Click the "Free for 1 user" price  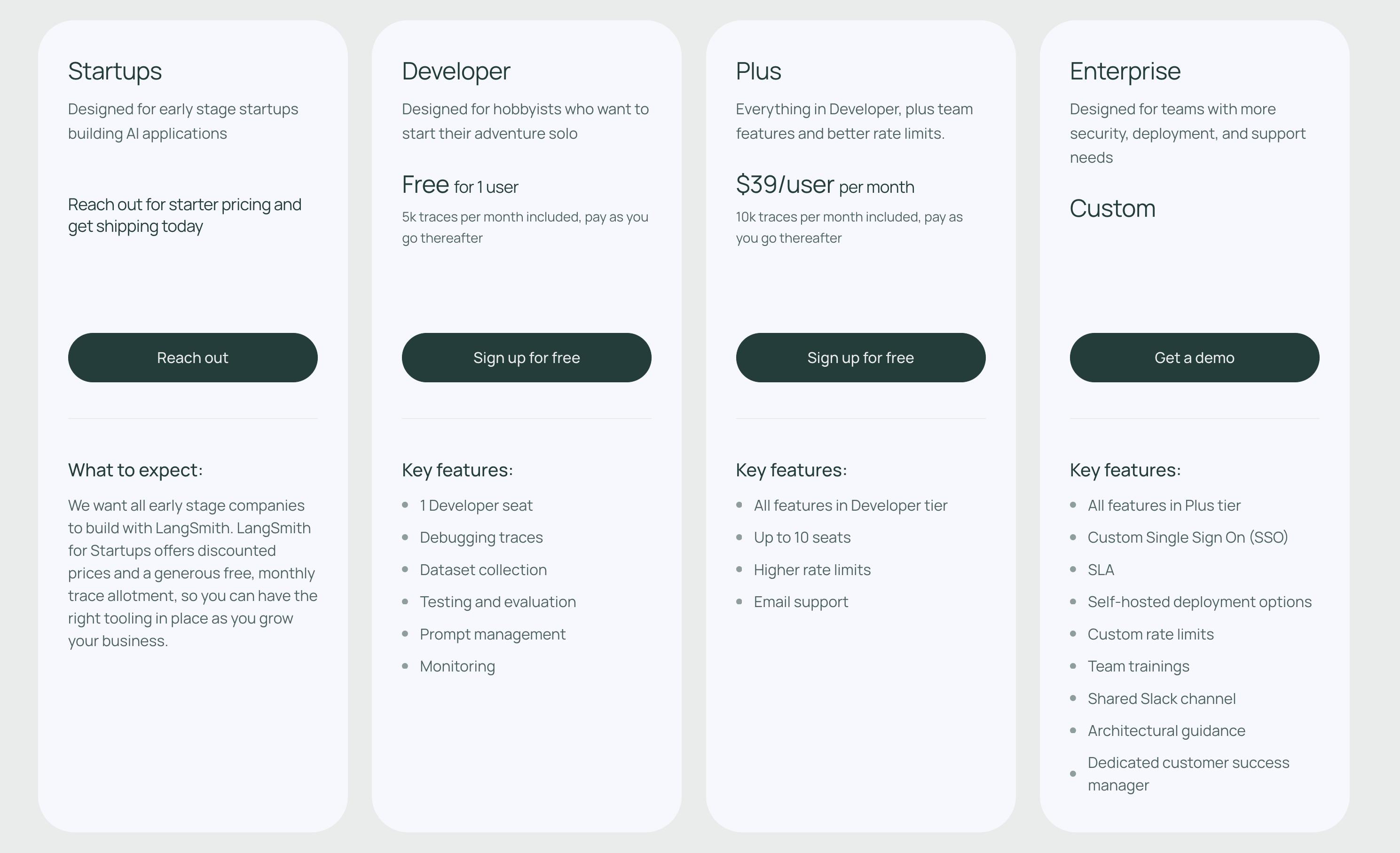[460, 185]
